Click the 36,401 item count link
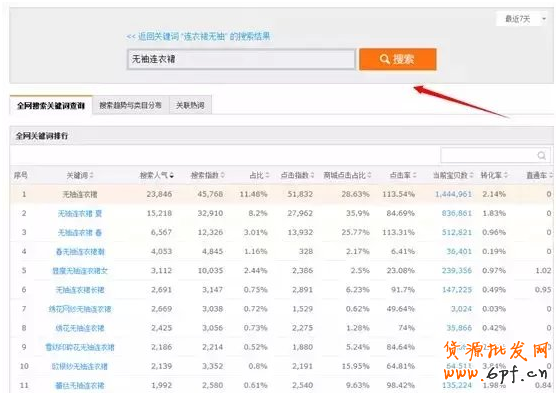 (x=459, y=252)
